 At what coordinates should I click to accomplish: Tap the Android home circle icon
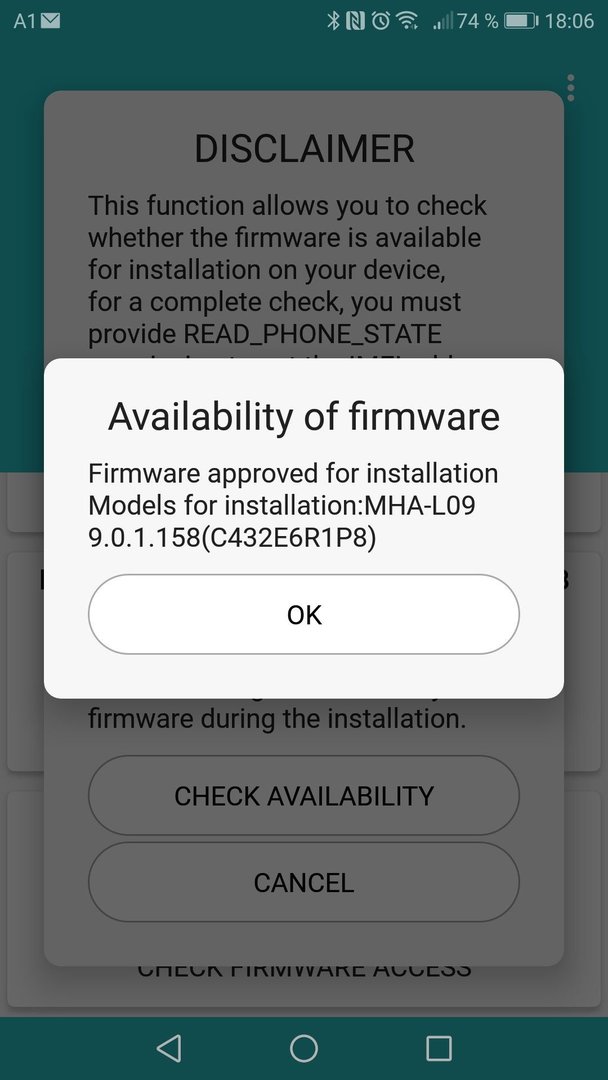coord(304,1048)
